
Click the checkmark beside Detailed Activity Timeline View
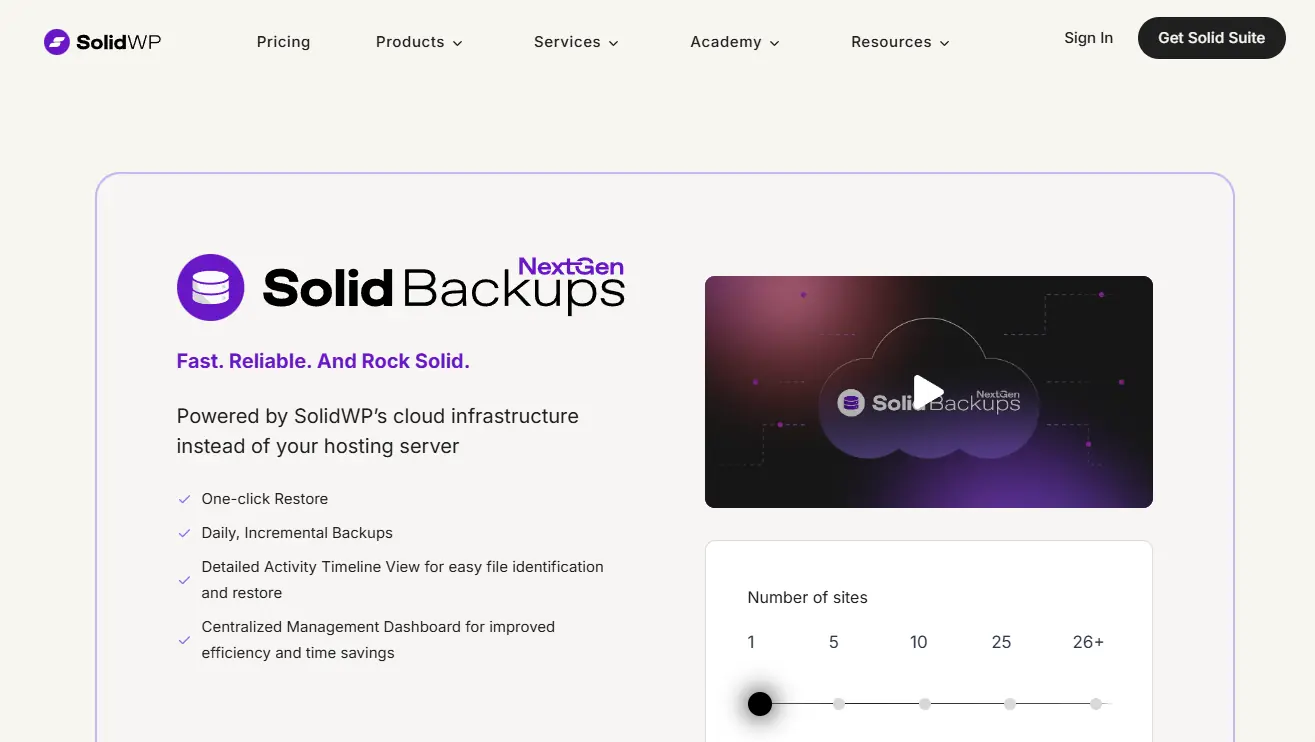coord(184,580)
